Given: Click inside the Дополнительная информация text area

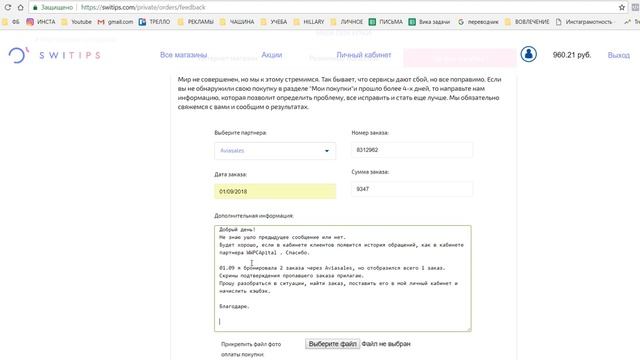Looking at the screenshot, I should point(342,278).
